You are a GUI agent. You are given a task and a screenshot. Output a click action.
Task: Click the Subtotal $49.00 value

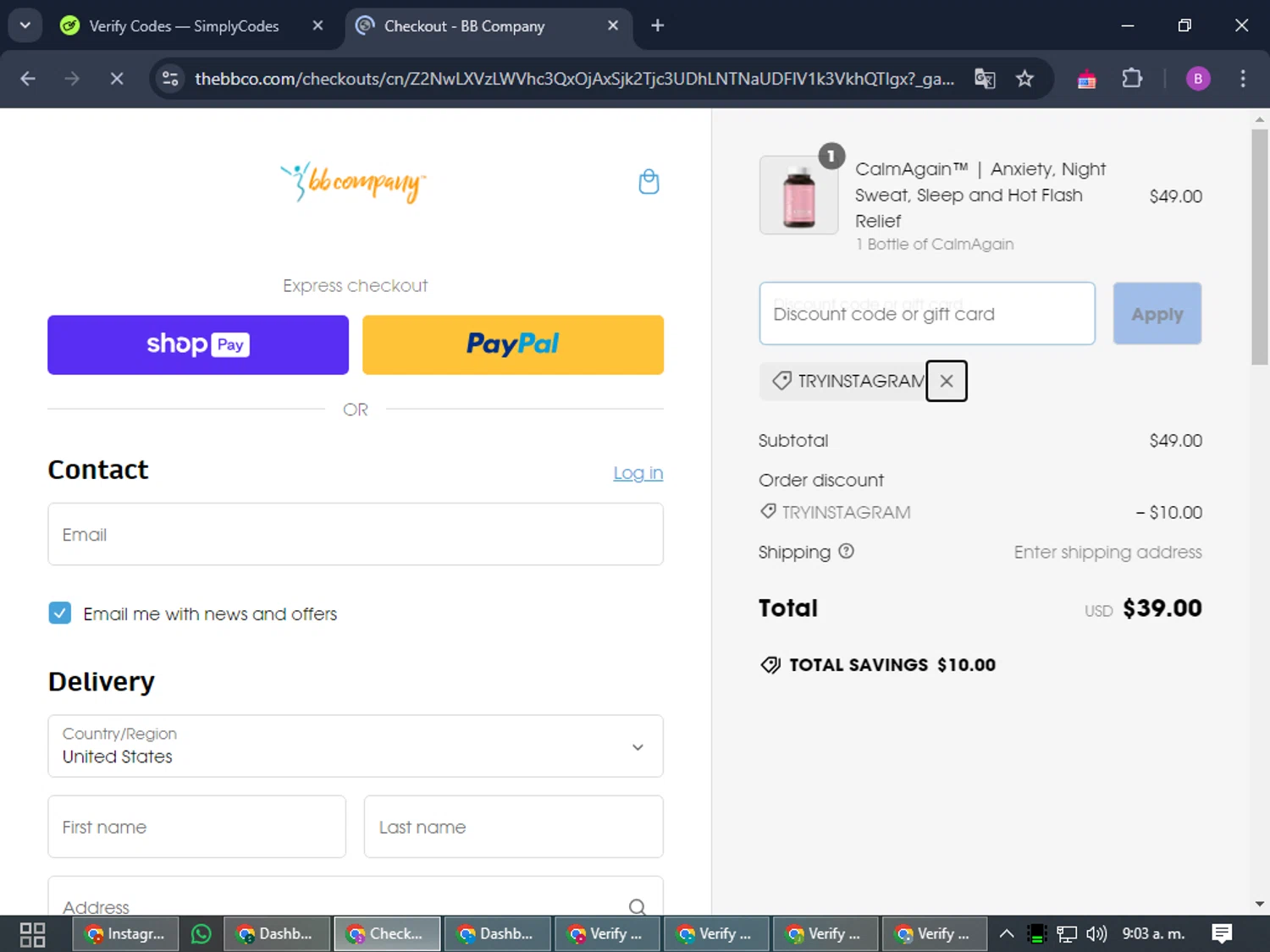tap(1175, 441)
